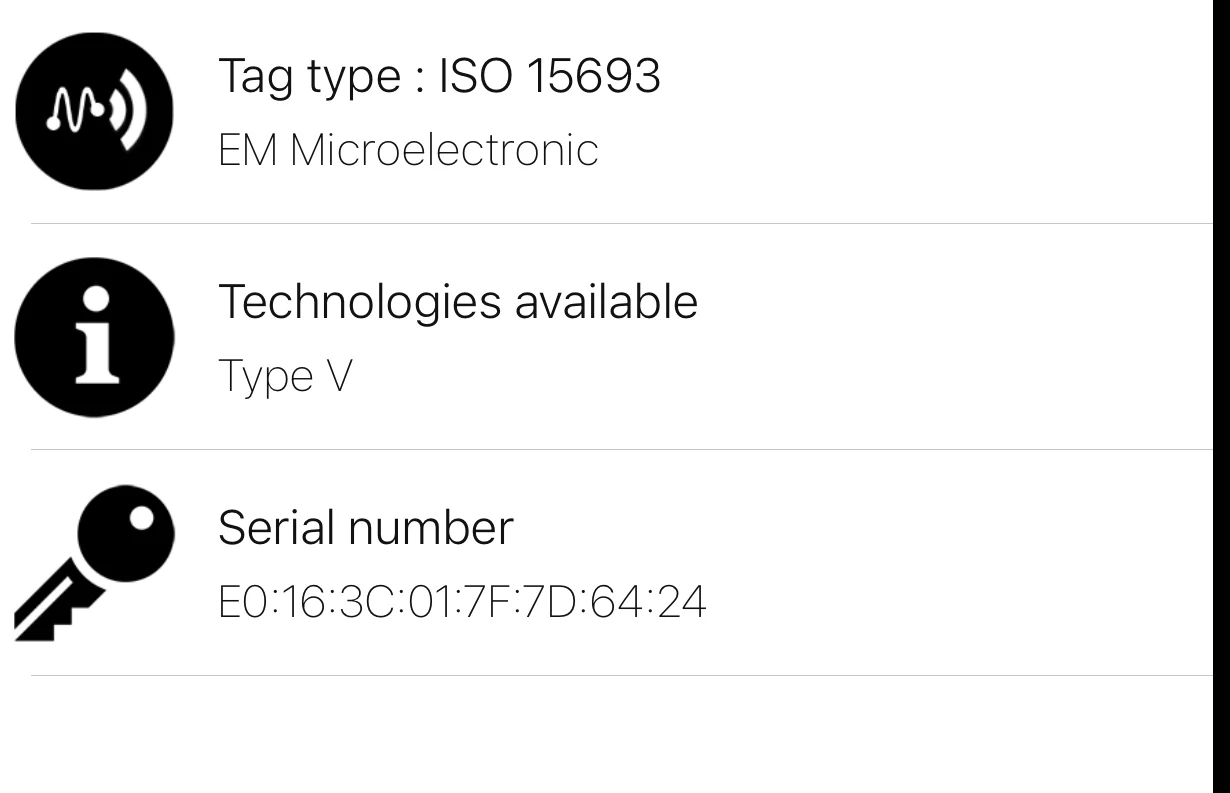Click the divider line below EM Microelectronic

point(620,223)
